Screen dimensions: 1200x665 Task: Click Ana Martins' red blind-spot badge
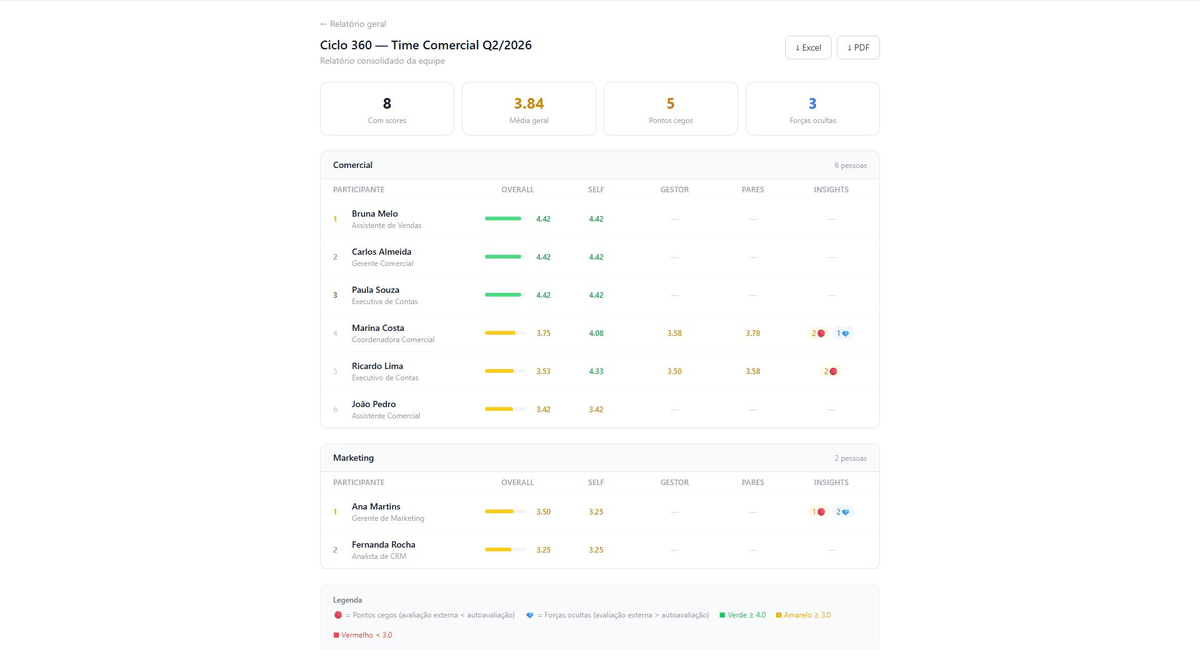click(818, 512)
